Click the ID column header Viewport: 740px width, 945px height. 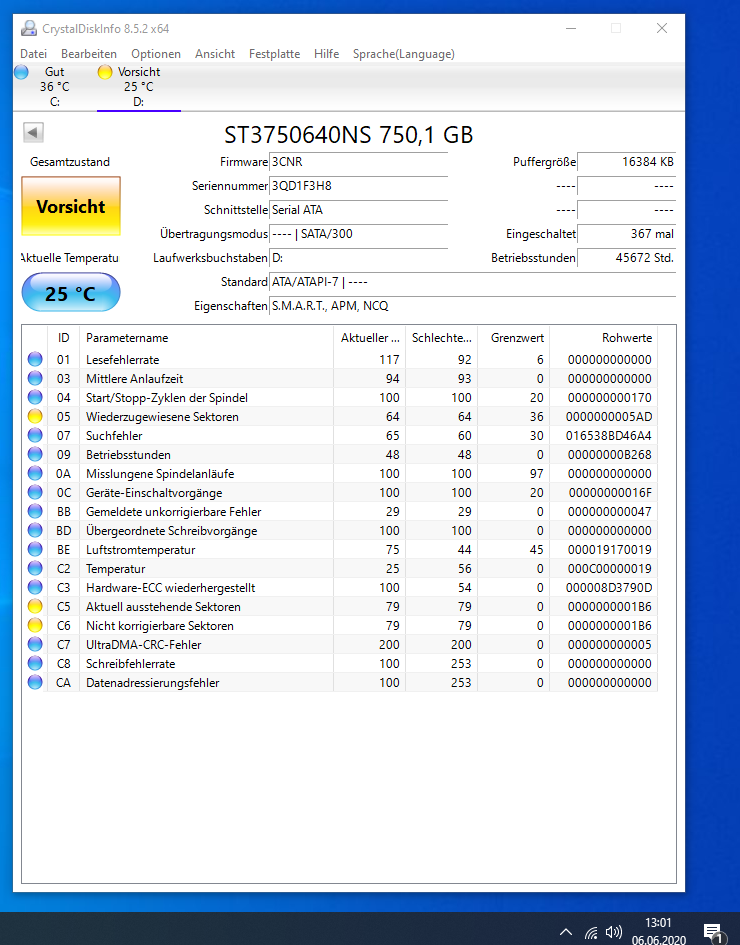tap(63, 338)
